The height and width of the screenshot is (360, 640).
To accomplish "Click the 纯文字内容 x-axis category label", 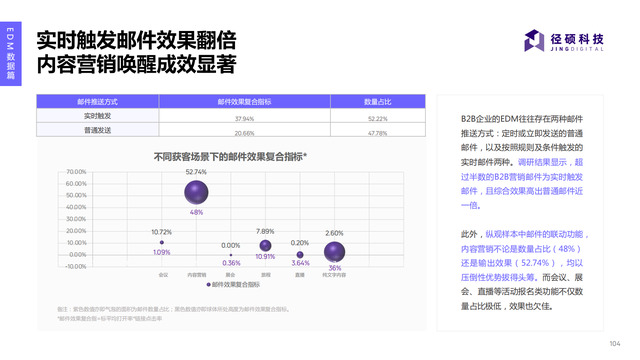I will [334, 275].
